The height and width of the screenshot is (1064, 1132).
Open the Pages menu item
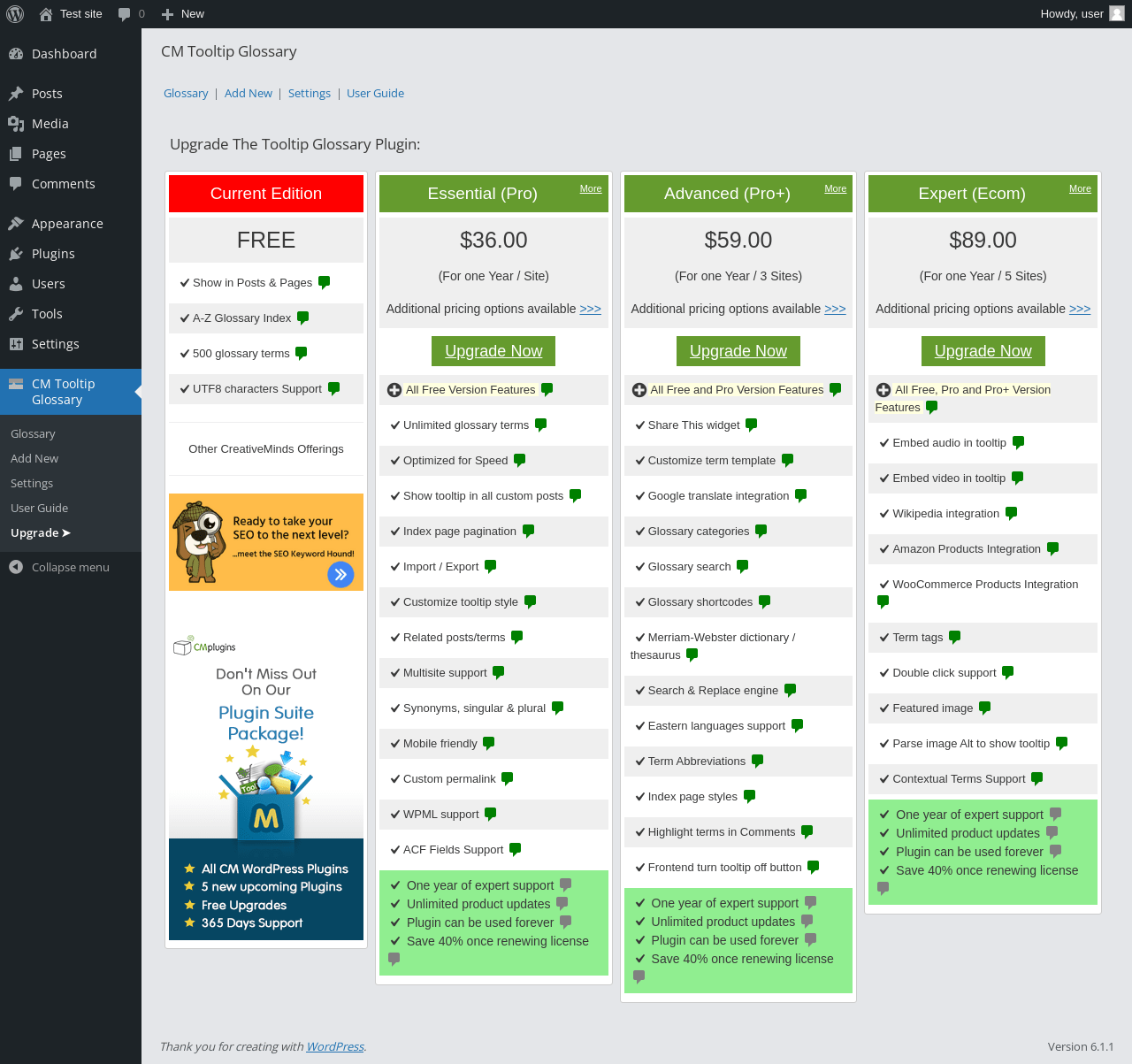[71, 154]
